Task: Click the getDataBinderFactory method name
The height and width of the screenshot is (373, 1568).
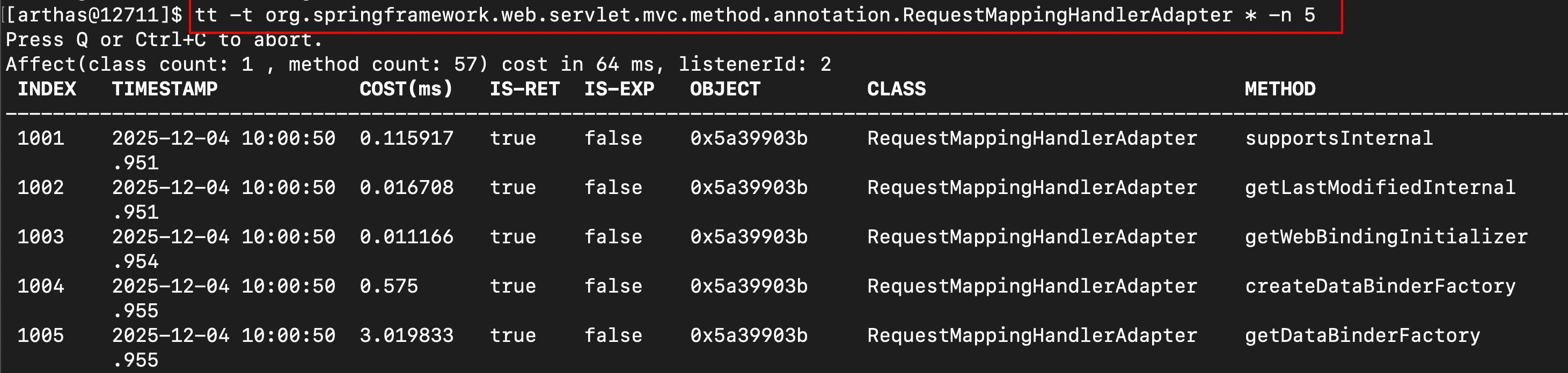Action: (1362, 335)
